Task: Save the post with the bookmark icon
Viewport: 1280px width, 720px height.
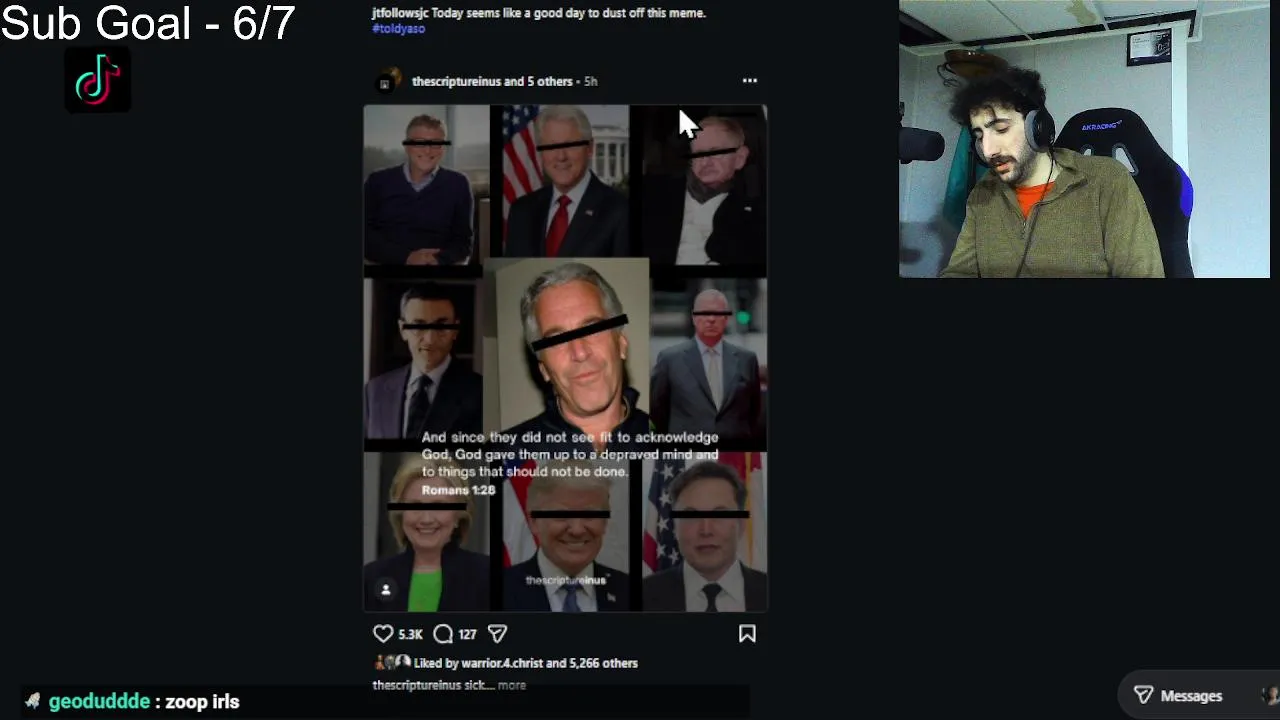Action: 747,634
